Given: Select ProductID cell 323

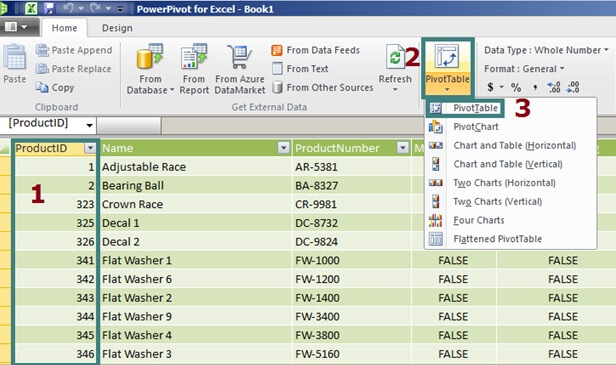Looking at the screenshot, I should [x=55, y=204].
